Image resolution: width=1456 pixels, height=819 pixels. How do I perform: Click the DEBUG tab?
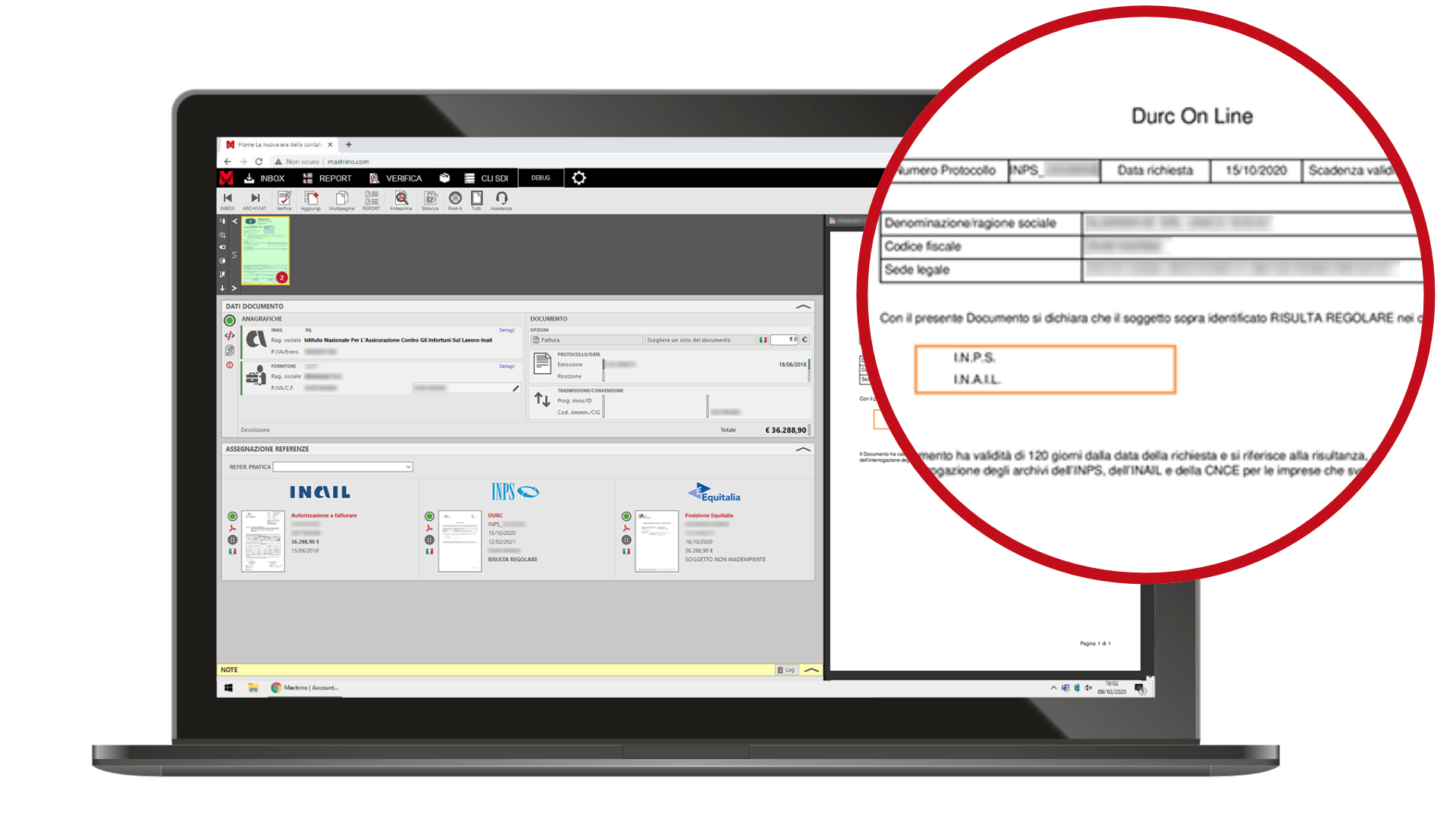[x=541, y=178]
